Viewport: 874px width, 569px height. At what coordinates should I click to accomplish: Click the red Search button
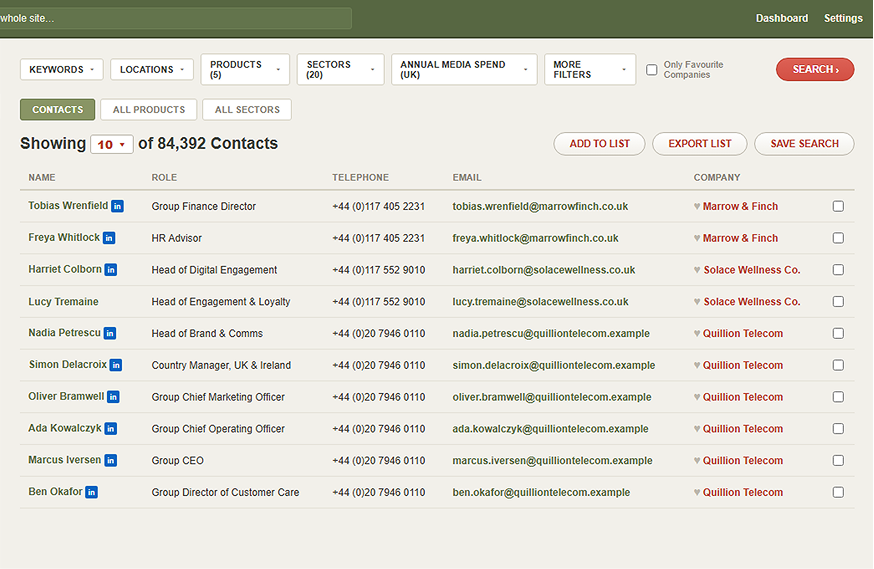[x=815, y=70]
